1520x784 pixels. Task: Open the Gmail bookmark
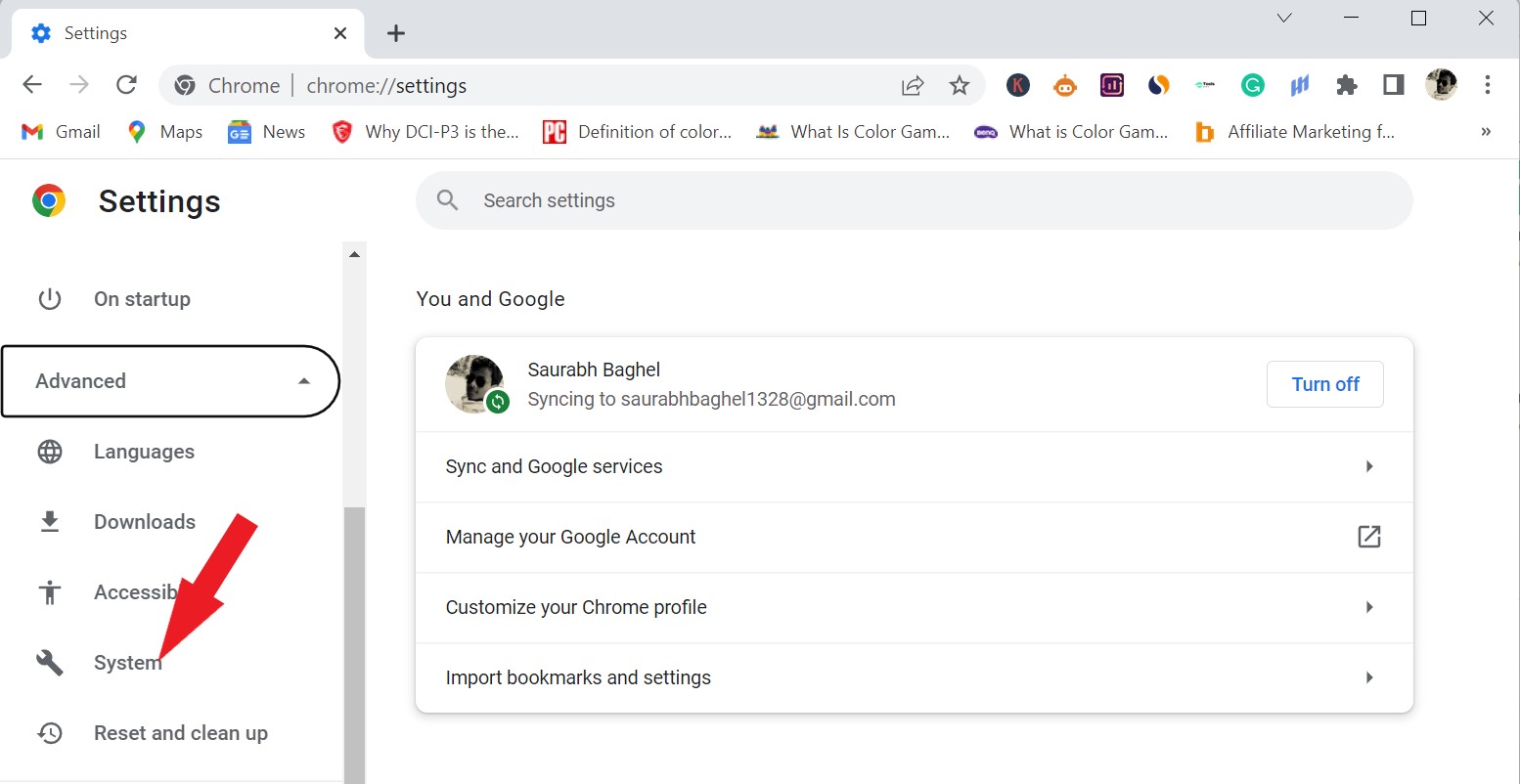pyautogui.click(x=61, y=131)
